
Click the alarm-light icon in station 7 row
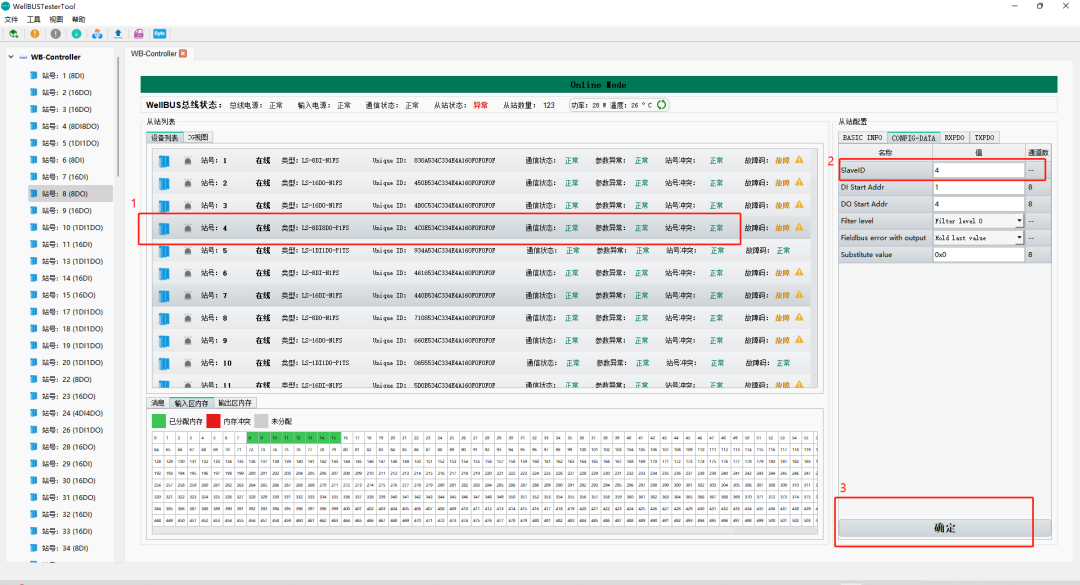coord(187,296)
